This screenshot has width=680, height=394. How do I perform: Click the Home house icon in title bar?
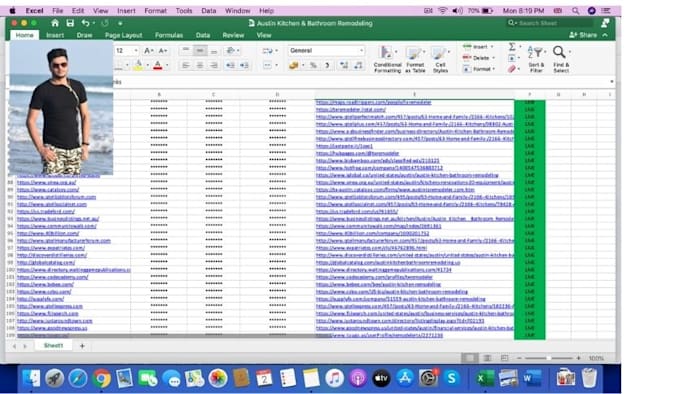(x=55, y=23)
